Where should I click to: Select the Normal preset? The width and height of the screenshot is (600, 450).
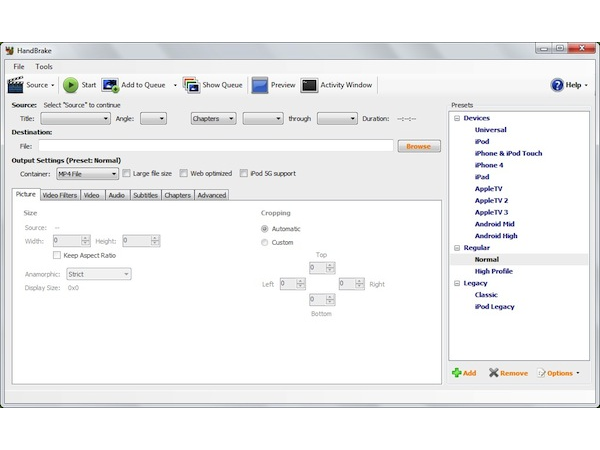[487, 259]
